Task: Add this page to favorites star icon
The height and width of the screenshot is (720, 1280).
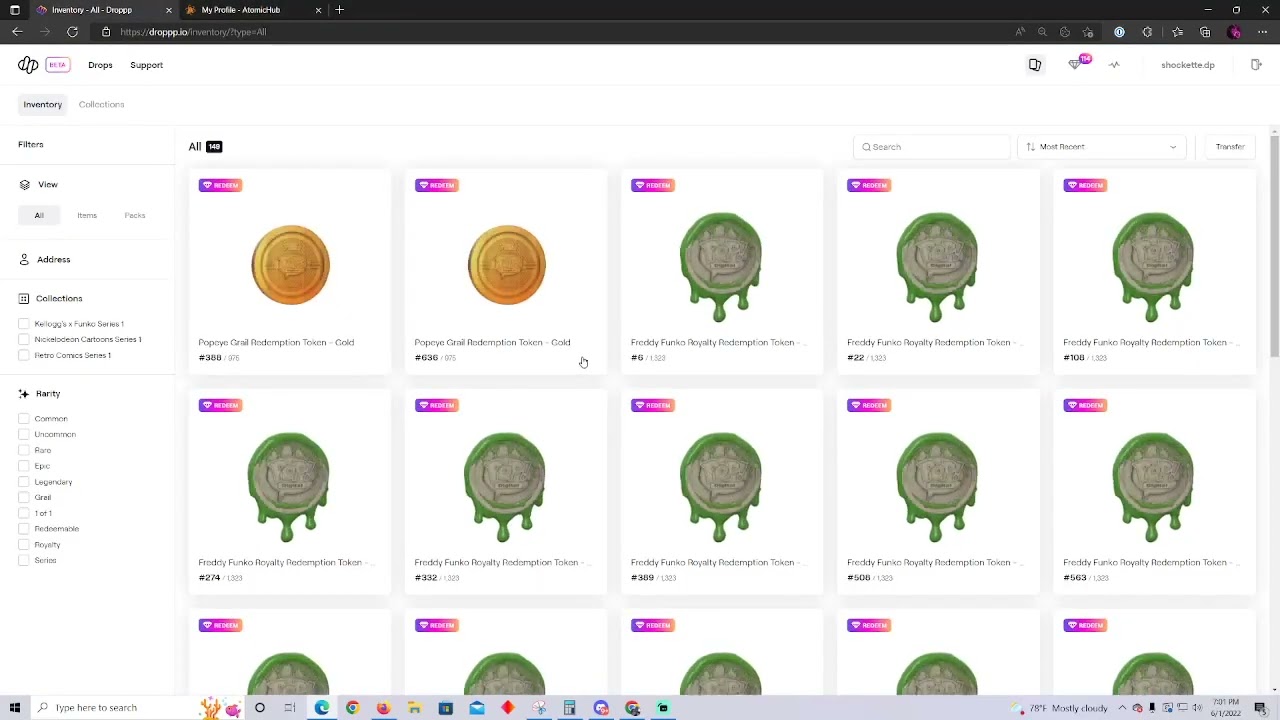Action: (1088, 32)
